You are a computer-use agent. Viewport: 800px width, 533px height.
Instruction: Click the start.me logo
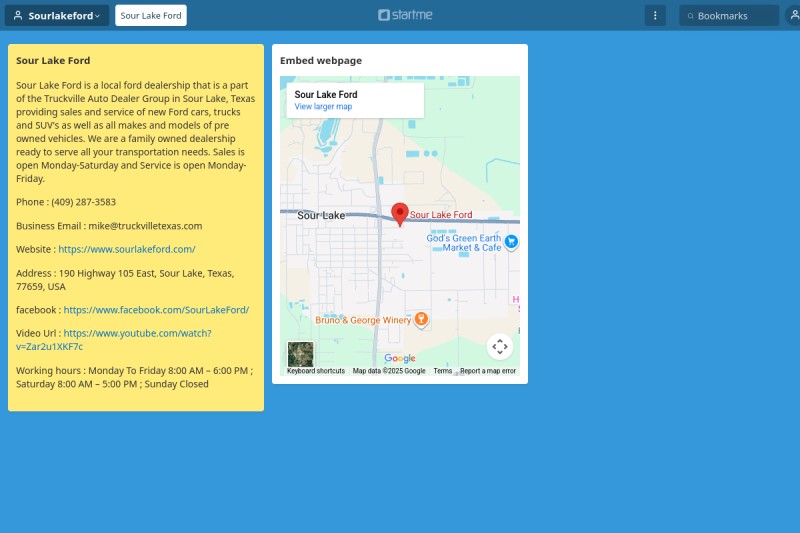(x=405, y=15)
